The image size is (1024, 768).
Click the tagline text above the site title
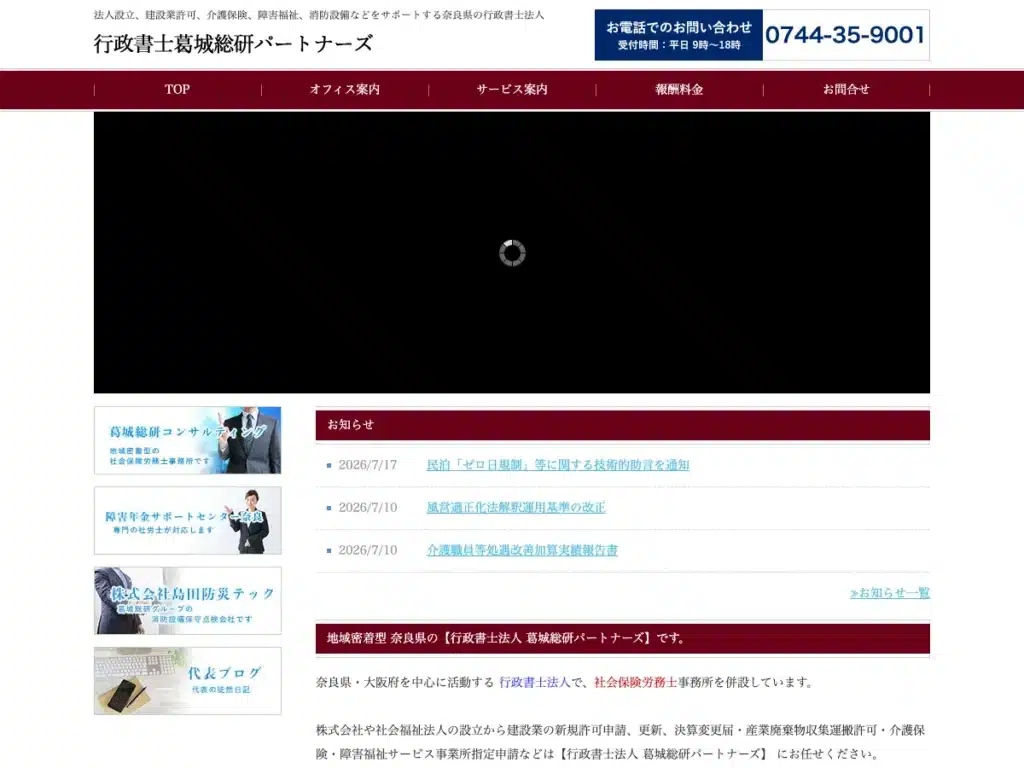(319, 15)
